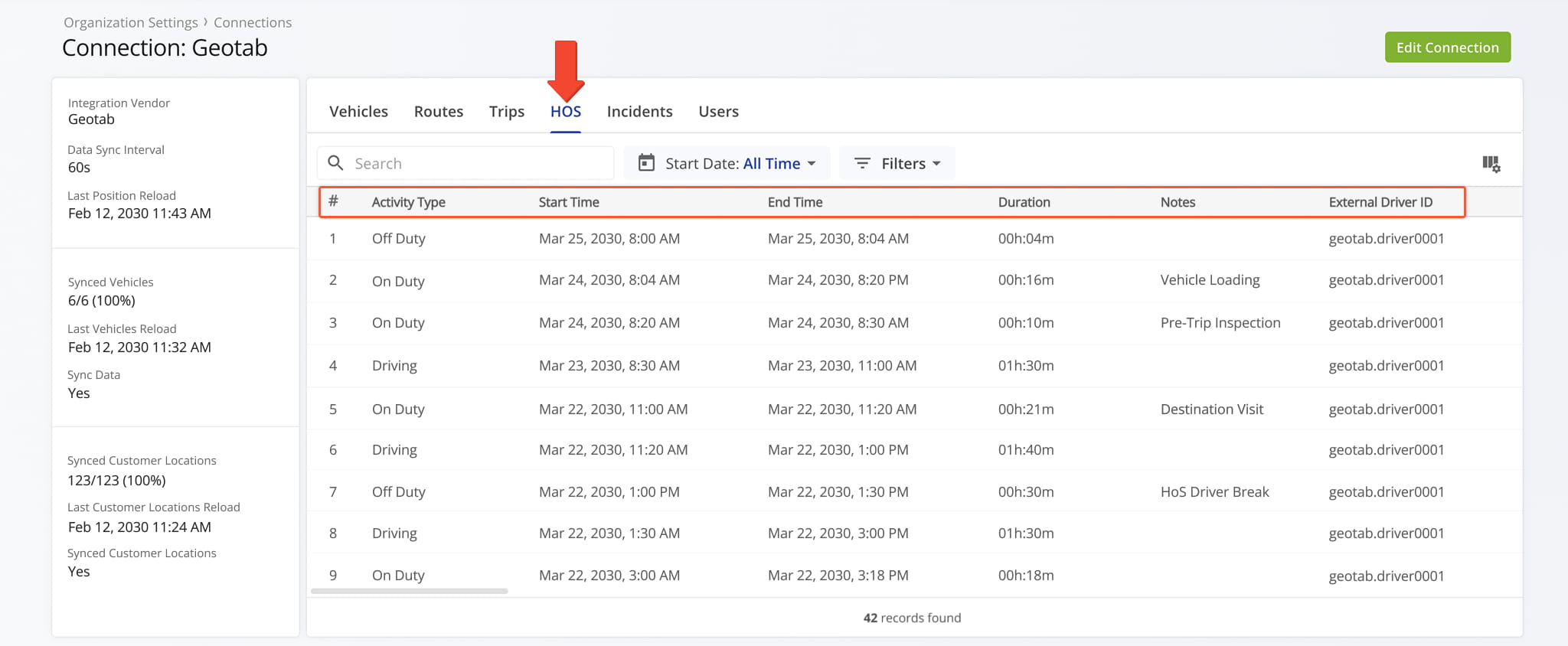The width and height of the screenshot is (1568, 646).
Task: Click 'Driving' in row 4
Action: (x=394, y=366)
